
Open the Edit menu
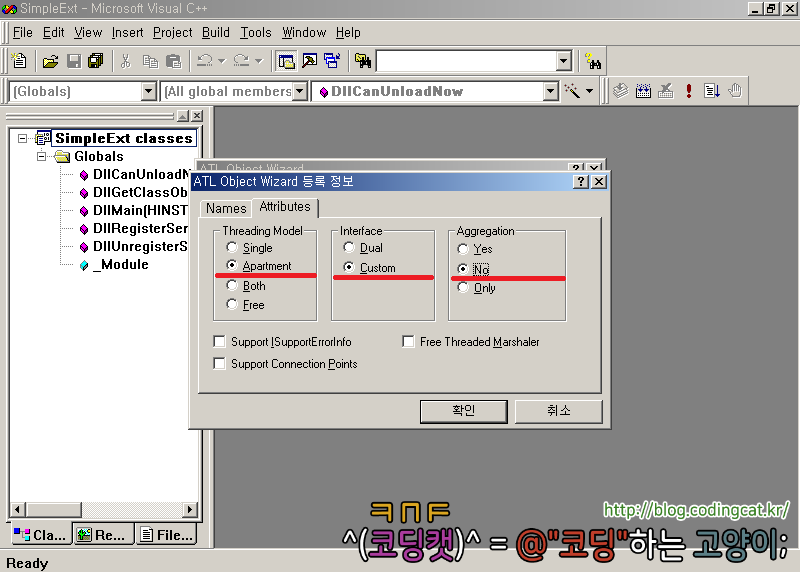point(54,33)
